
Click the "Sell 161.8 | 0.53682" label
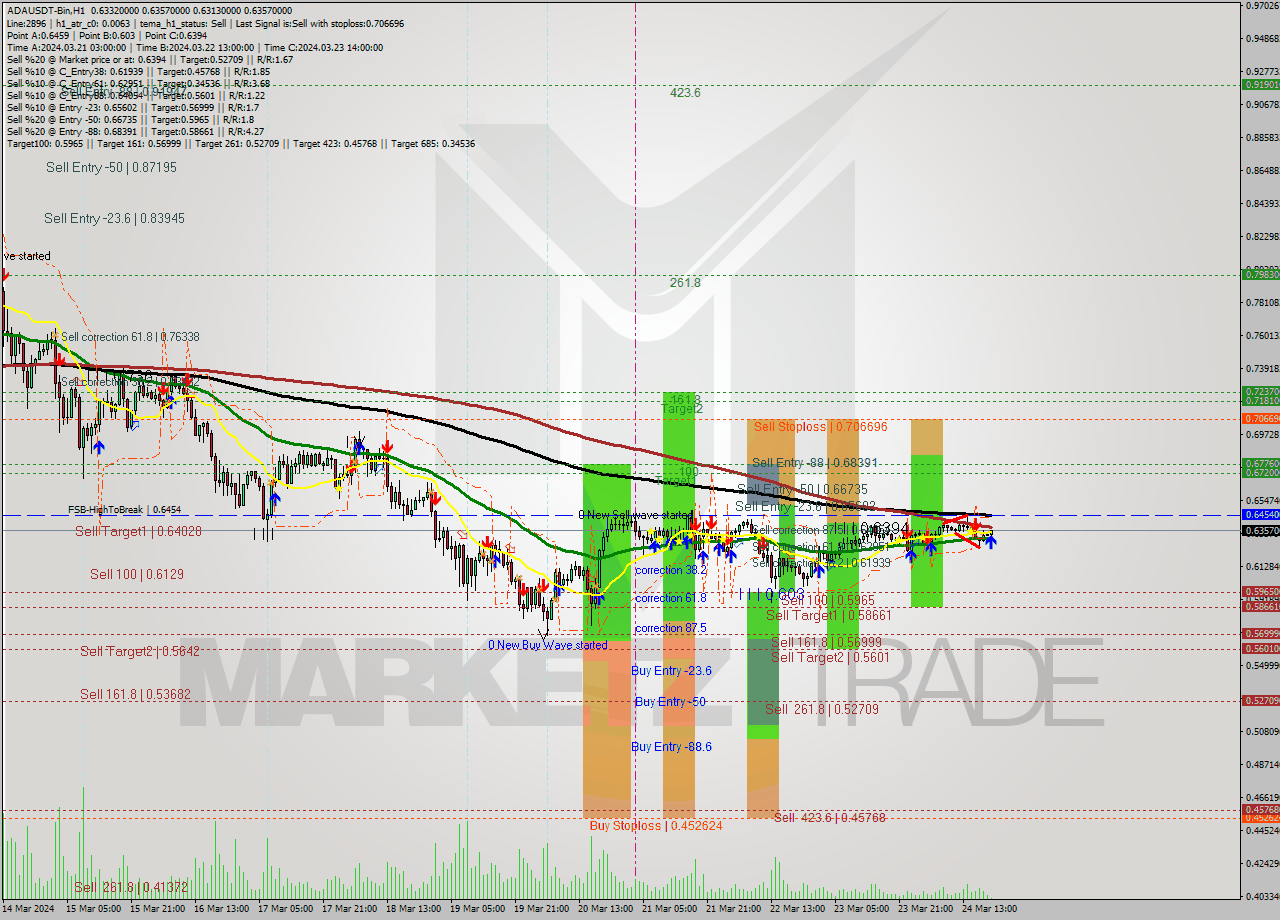coord(133,695)
